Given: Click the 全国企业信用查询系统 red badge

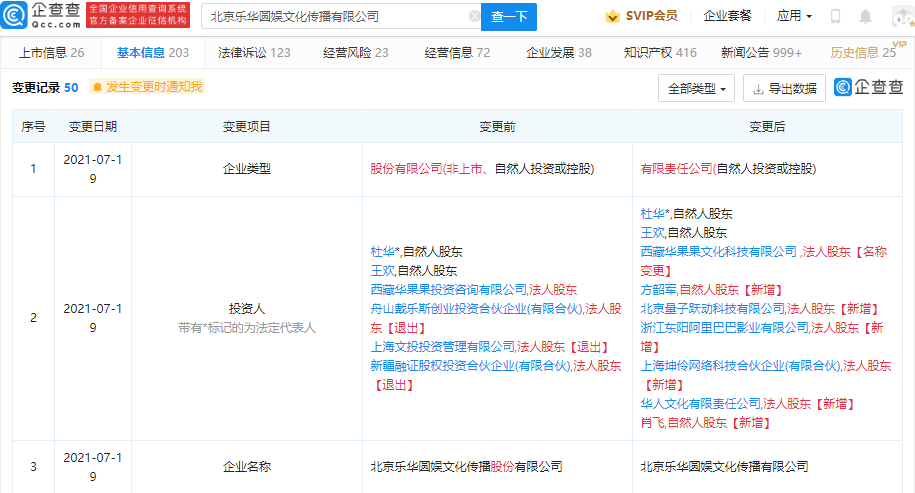Looking at the screenshot, I should click(x=138, y=15).
